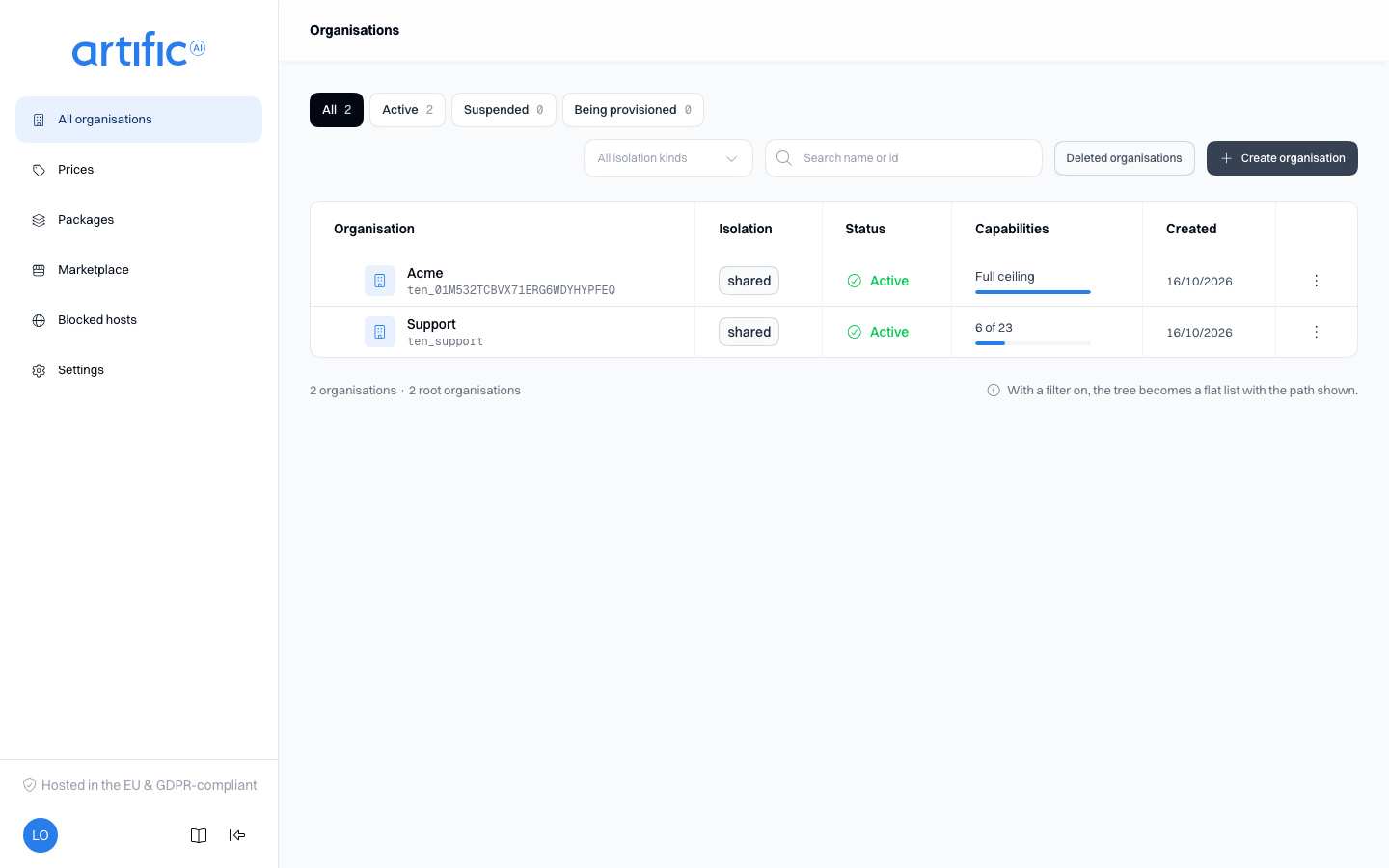Open Acme row three-dot menu
Screen dimensions: 1389x868
pyautogui.click(x=1316, y=281)
